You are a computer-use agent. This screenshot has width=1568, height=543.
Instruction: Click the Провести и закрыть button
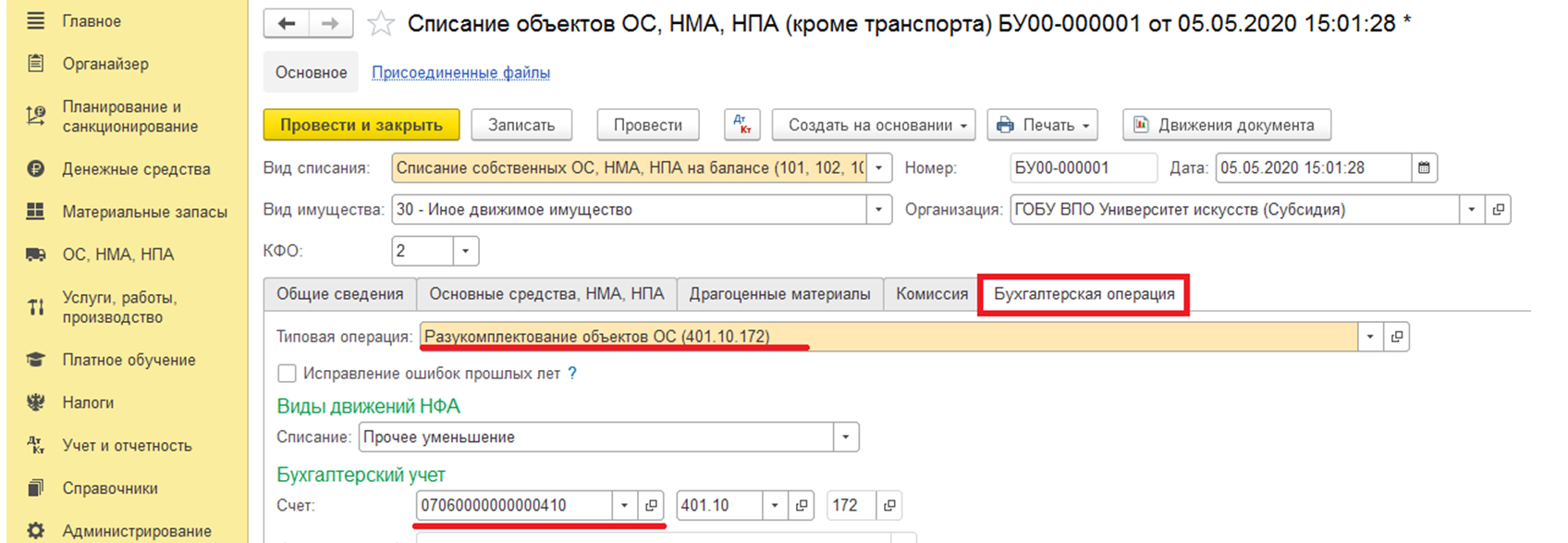point(361,125)
